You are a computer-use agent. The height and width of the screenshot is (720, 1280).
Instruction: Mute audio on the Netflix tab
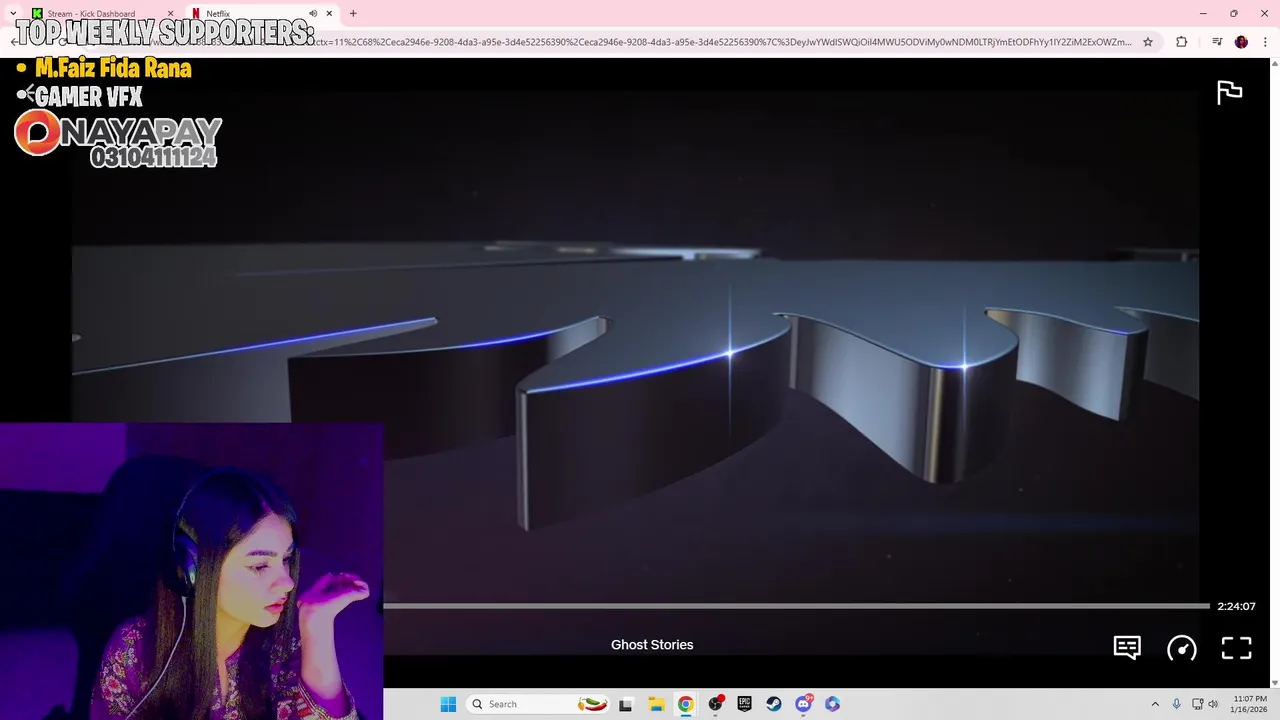pos(313,14)
